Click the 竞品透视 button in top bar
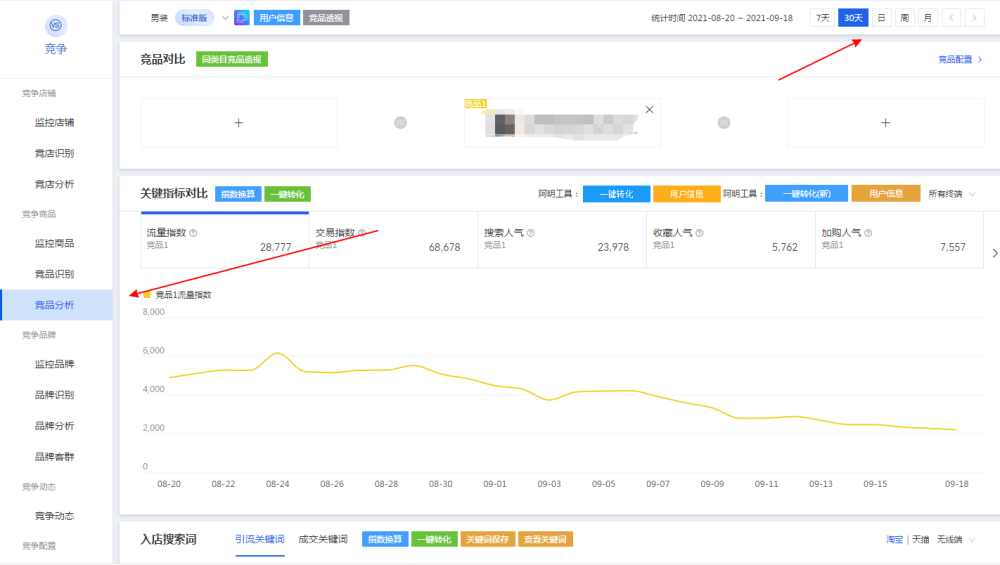Viewport: 1000px width, 565px height. (326, 18)
